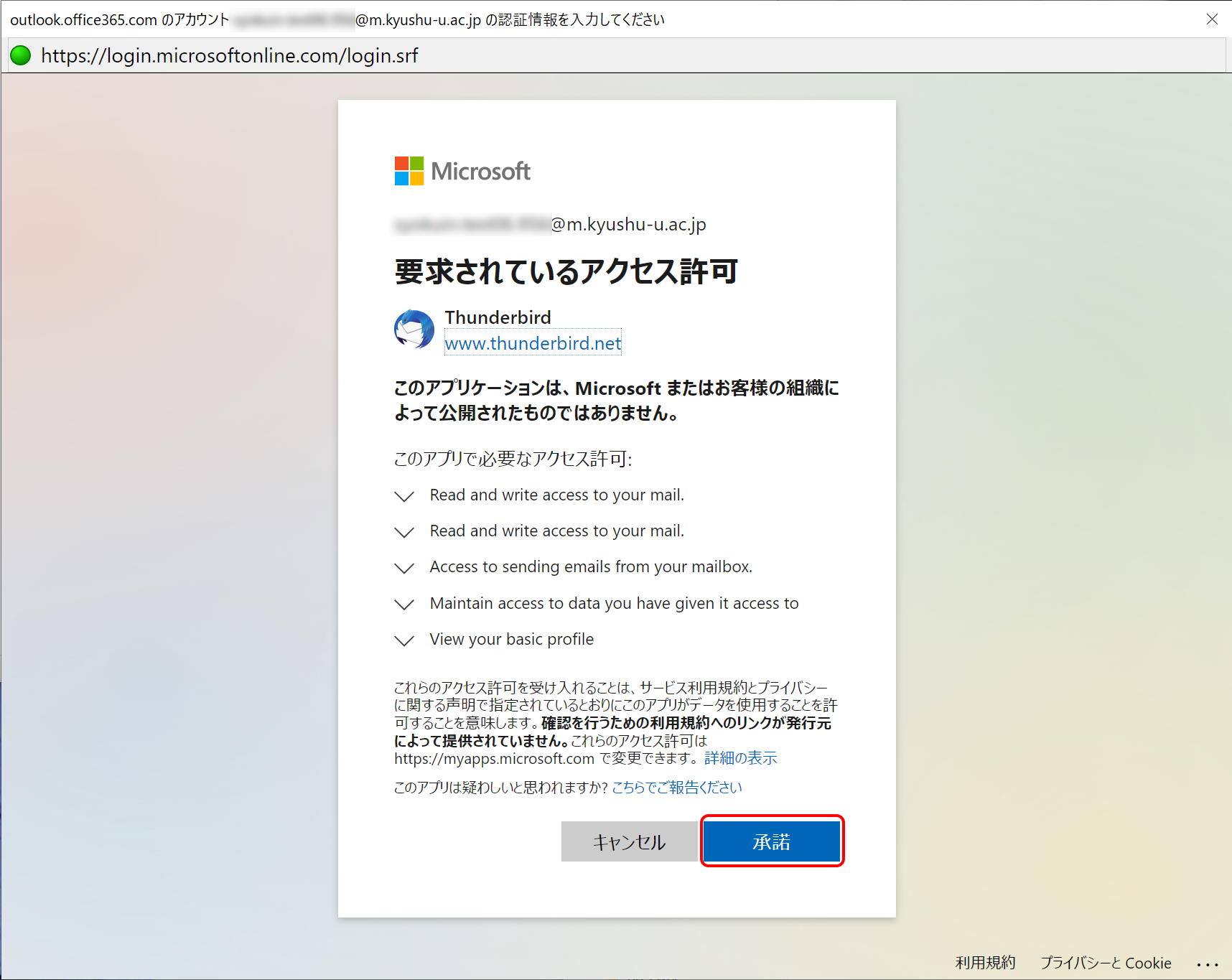Expand Access to sending emails permission

click(x=405, y=568)
